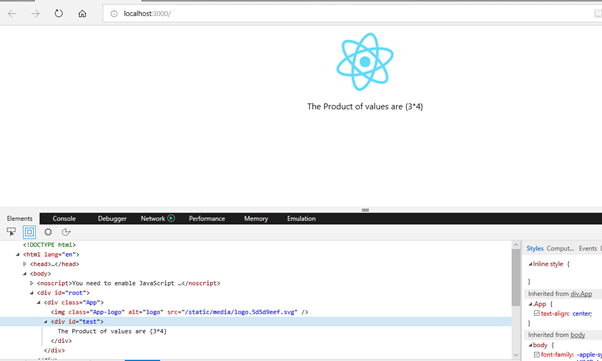Switch to the Elements tab
The width and height of the screenshot is (602, 361).
[20, 219]
